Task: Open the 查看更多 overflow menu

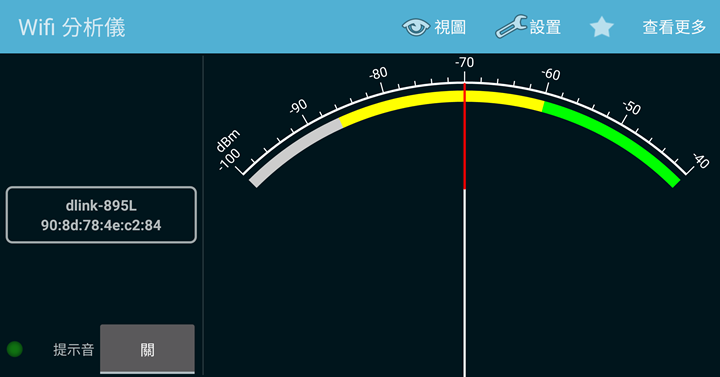Action: [674, 27]
